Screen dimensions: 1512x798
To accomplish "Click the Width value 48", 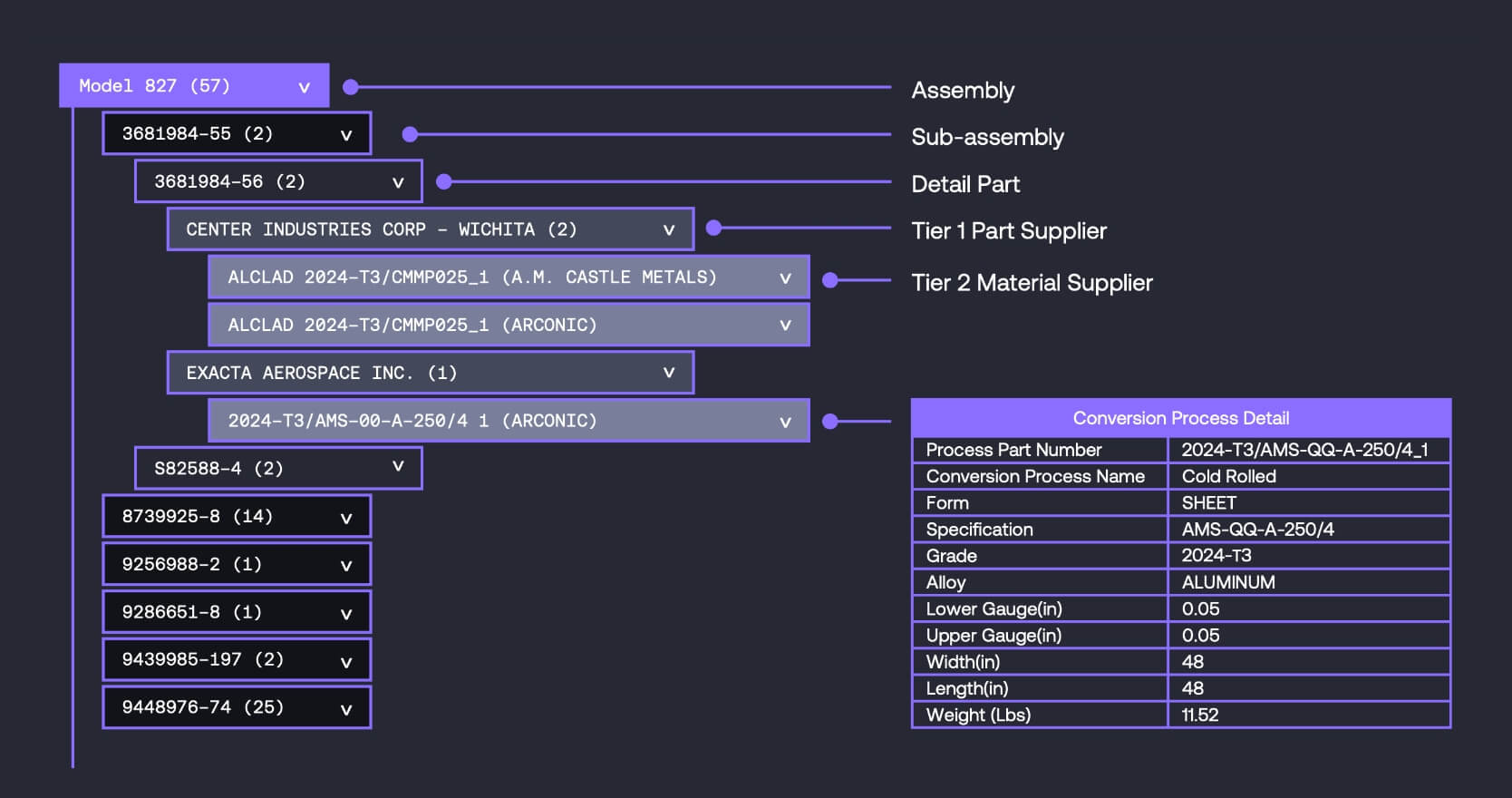I will [x=1192, y=662].
